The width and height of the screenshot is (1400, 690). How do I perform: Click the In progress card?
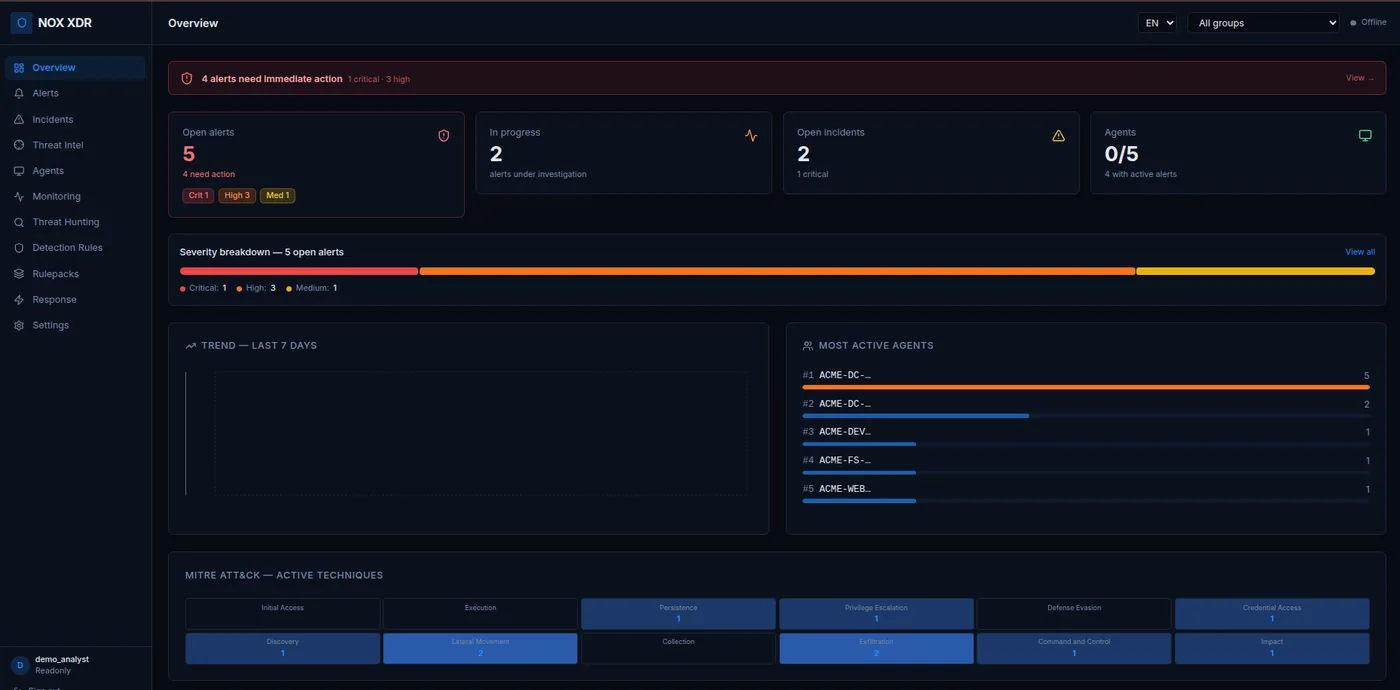click(x=623, y=153)
